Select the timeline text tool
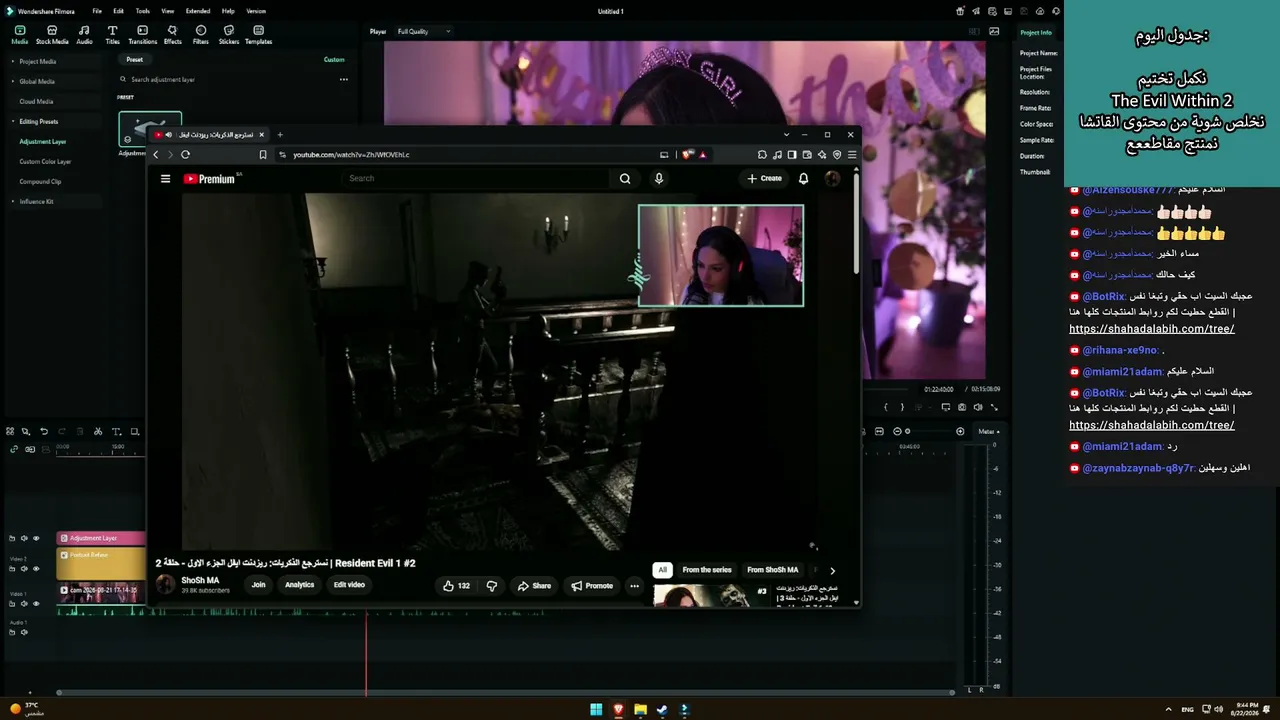Image resolution: width=1280 pixels, height=720 pixels. (x=116, y=432)
